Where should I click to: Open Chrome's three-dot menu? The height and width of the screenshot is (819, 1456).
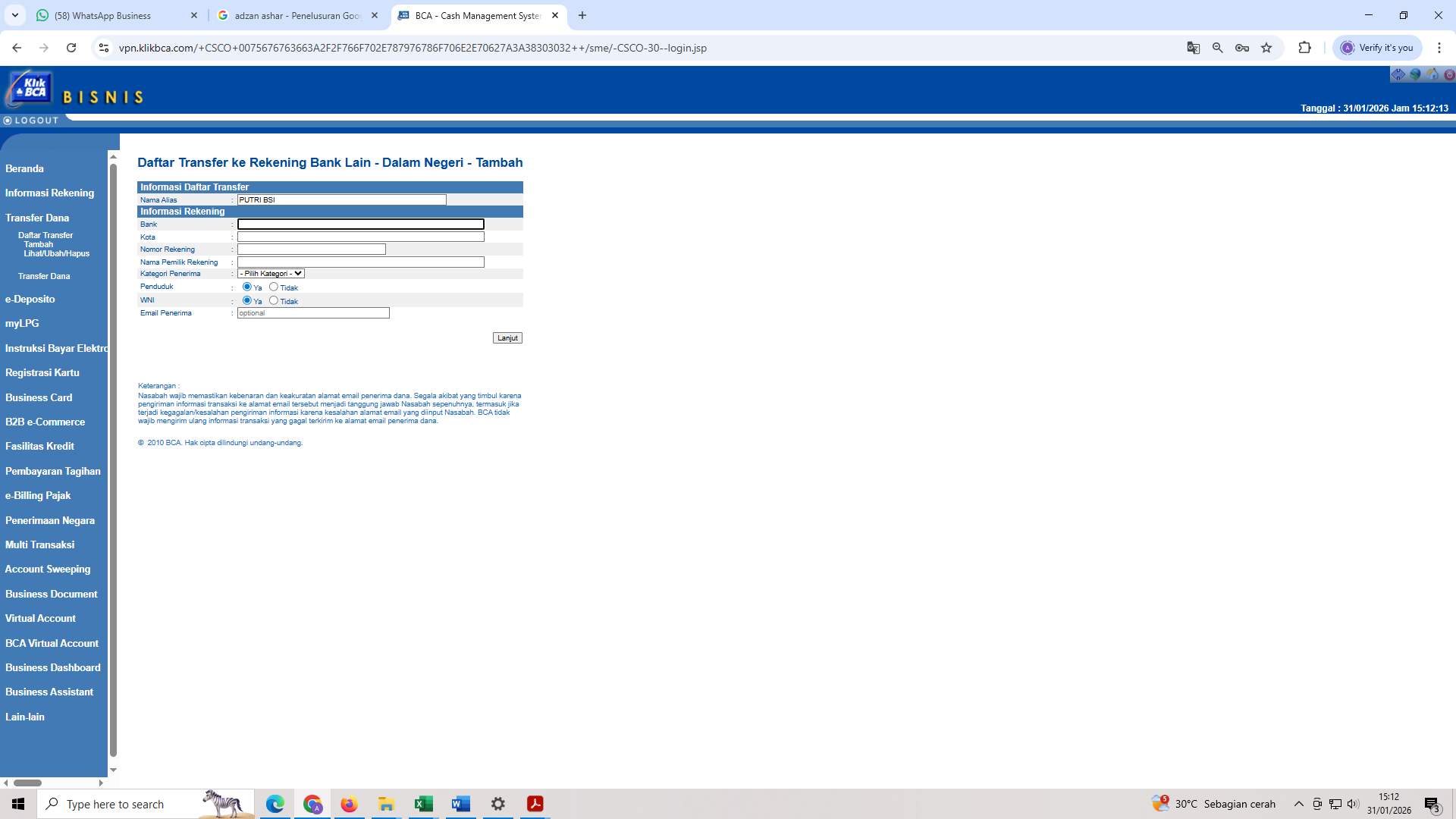coord(1439,47)
